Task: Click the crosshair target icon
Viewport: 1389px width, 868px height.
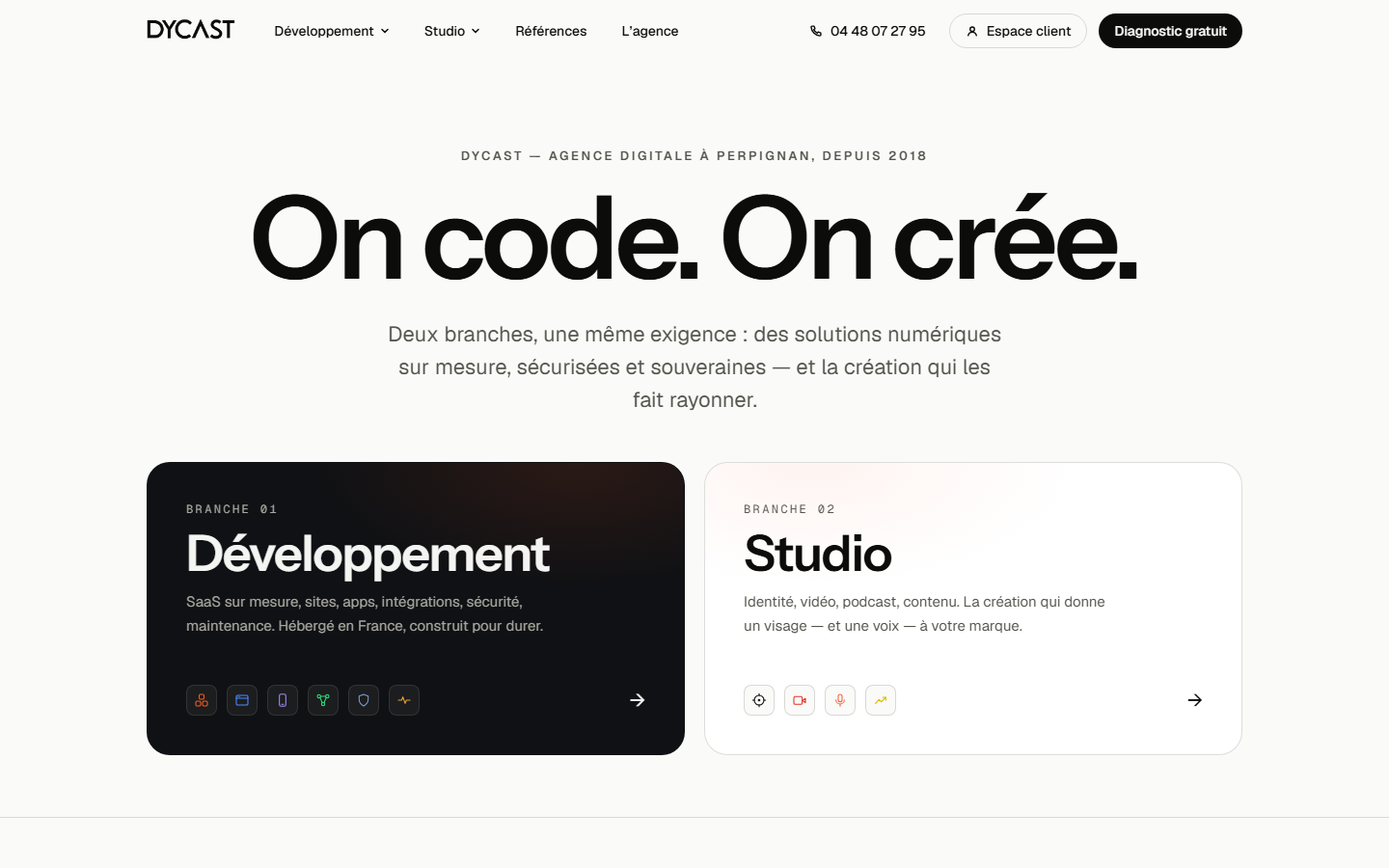Action: [759, 700]
